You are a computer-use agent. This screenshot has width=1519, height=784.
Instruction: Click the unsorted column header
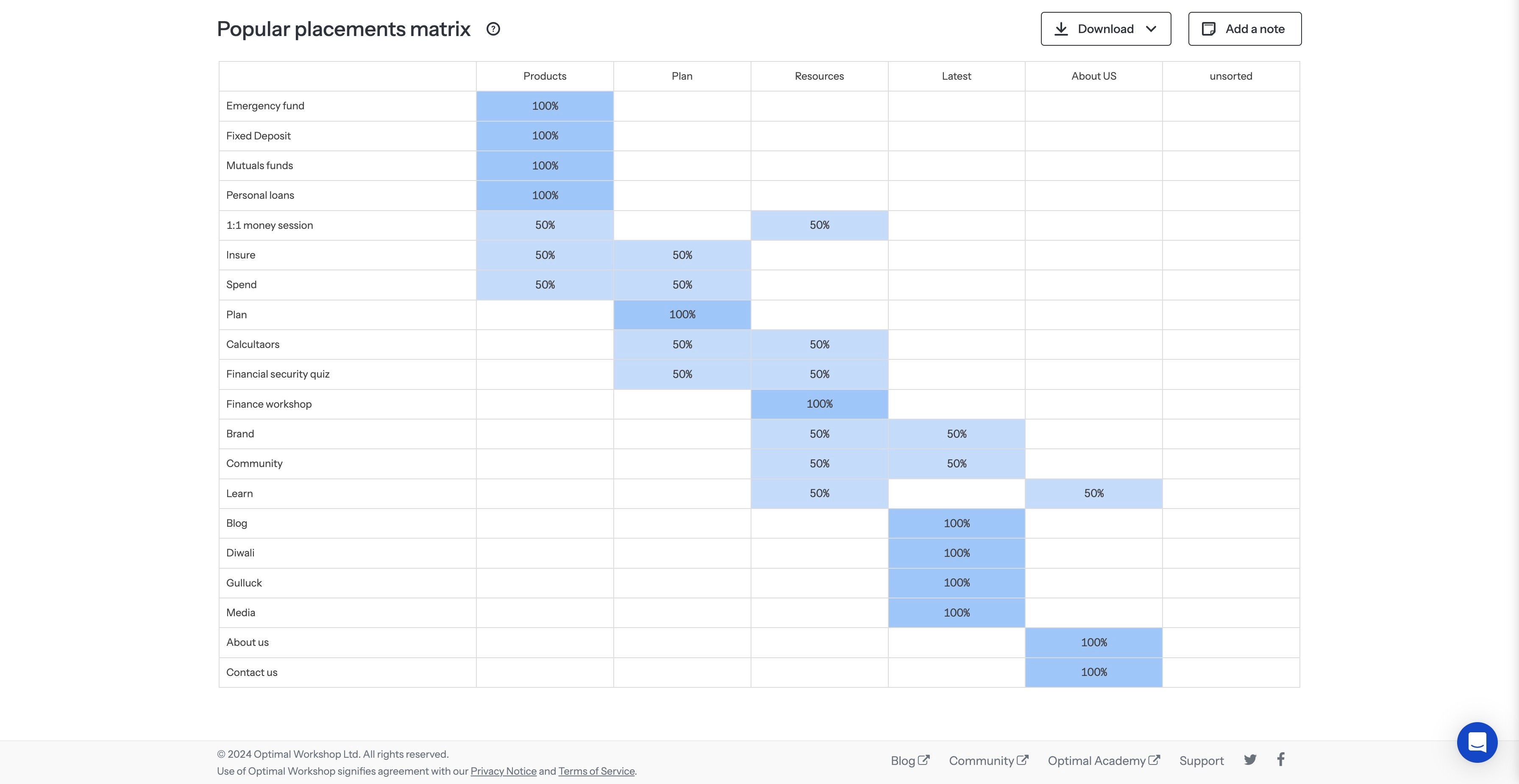[x=1230, y=76]
